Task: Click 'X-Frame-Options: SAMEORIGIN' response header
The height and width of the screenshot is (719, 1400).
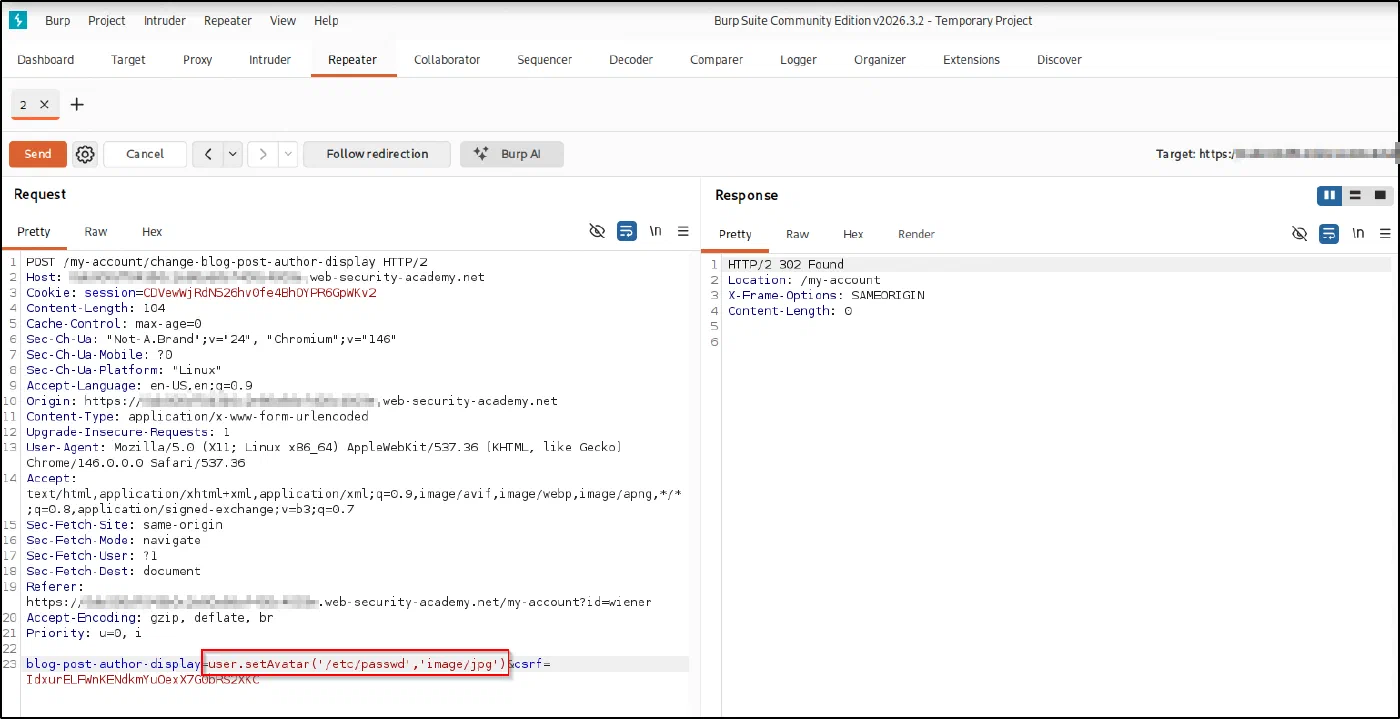Action: pyautogui.click(x=826, y=296)
